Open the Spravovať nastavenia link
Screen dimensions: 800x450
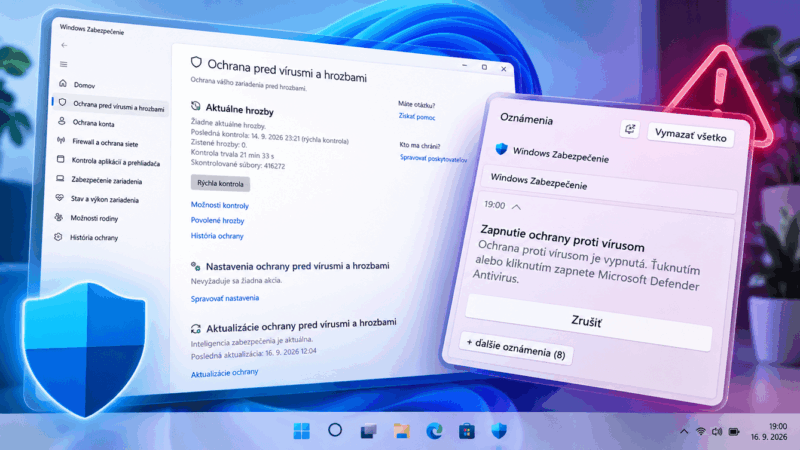[224, 298]
